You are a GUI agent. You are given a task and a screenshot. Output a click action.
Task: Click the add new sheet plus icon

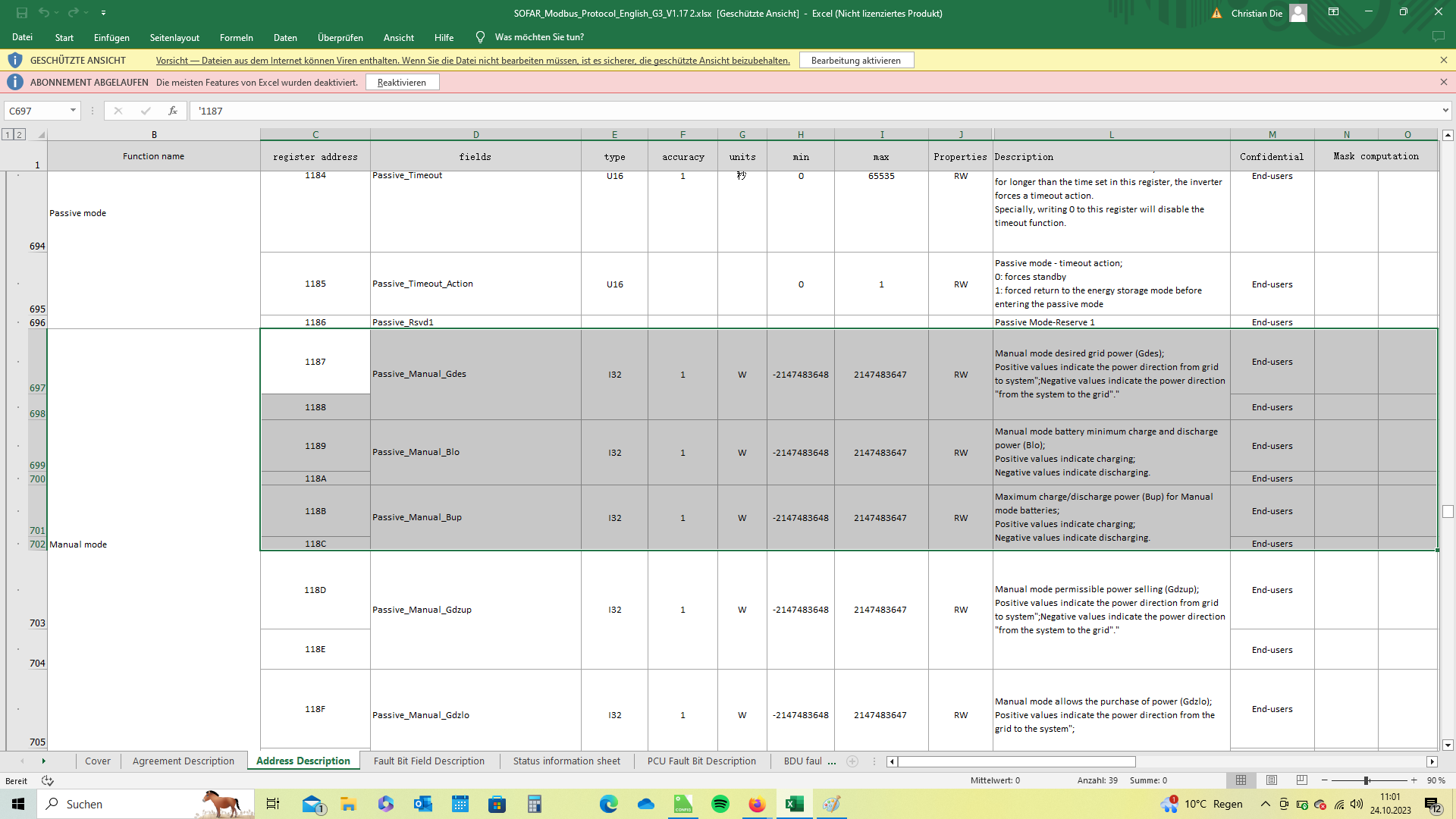click(x=852, y=761)
